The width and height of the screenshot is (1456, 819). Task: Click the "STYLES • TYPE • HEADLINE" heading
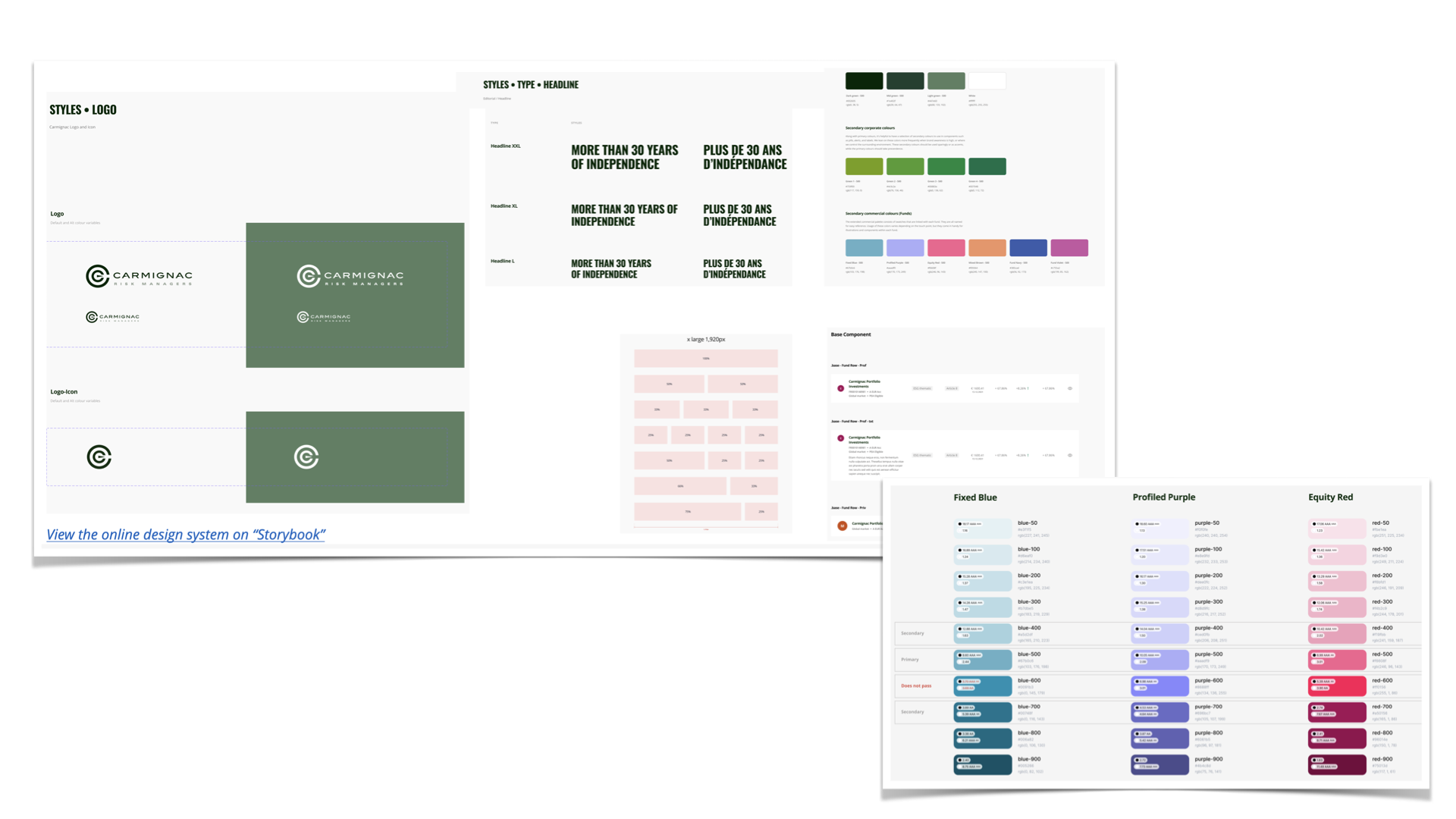pos(531,85)
